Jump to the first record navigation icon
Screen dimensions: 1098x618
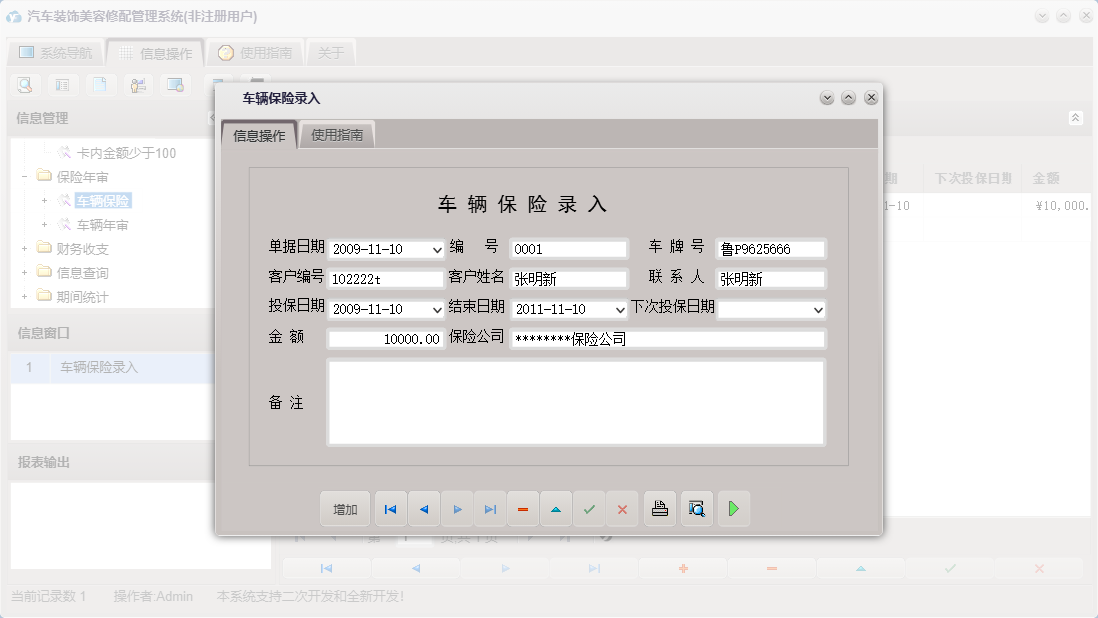tap(390, 509)
